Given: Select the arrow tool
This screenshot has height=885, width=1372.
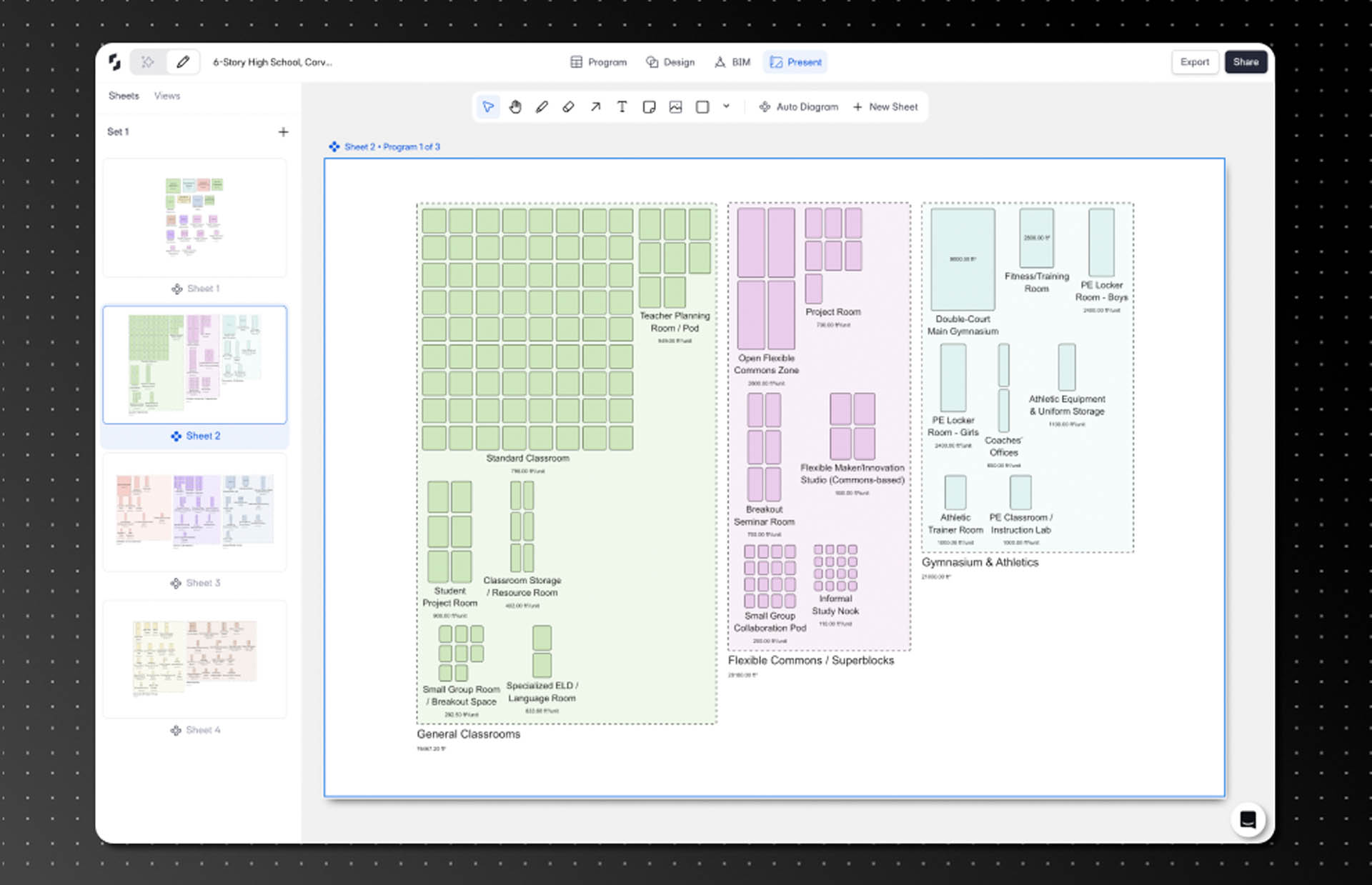Looking at the screenshot, I should [595, 107].
